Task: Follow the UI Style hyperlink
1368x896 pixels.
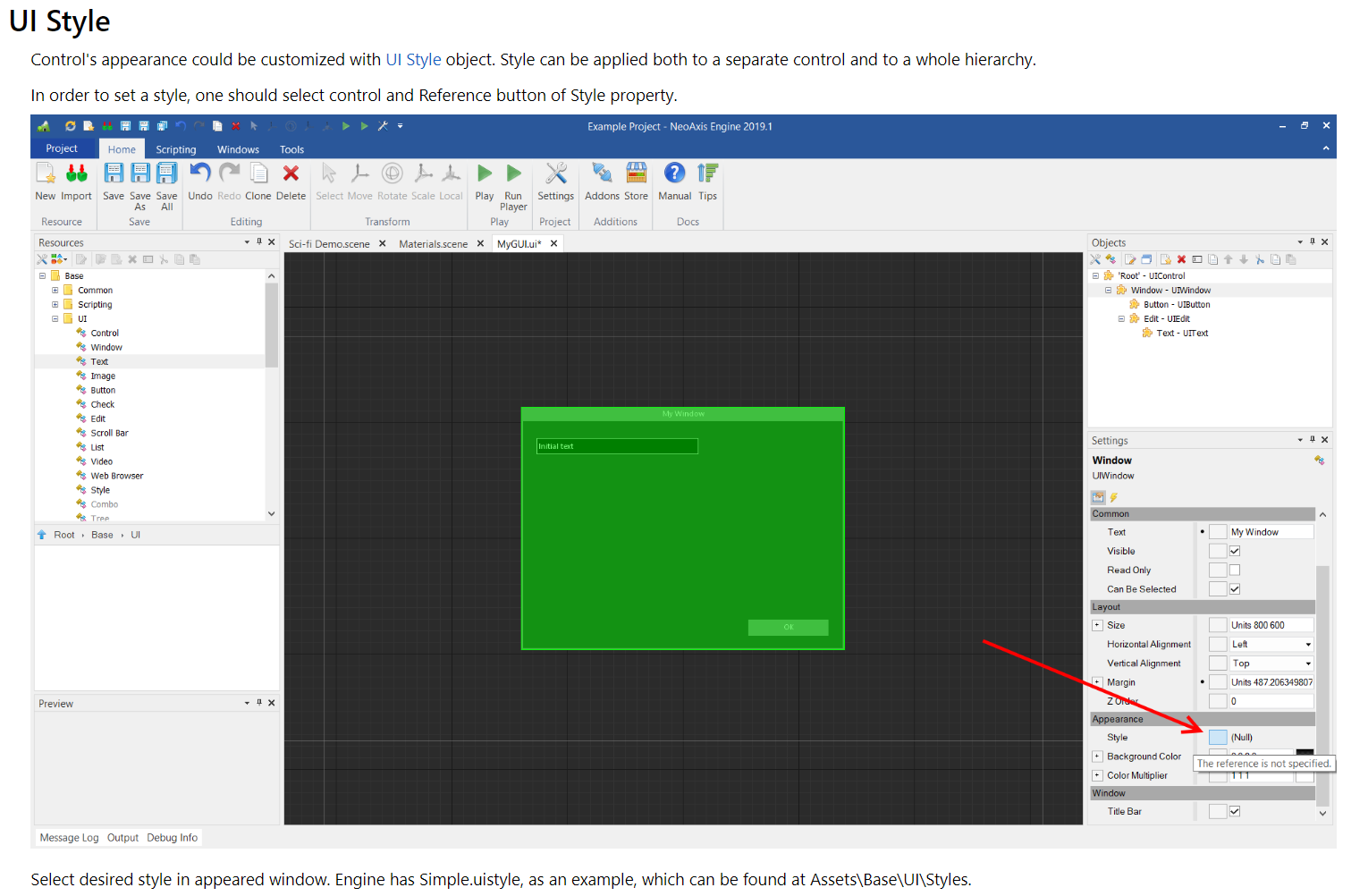Action: [413, 60]
